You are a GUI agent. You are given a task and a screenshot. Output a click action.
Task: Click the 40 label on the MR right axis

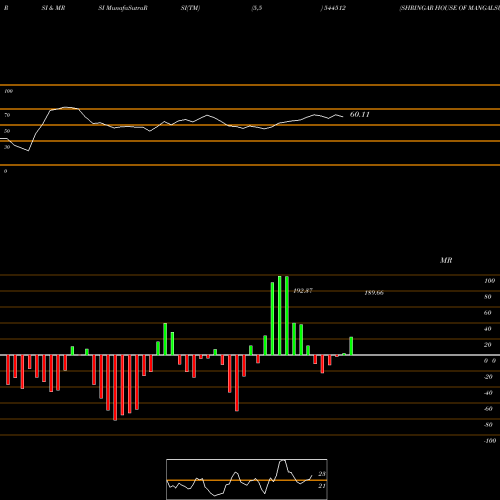488,329
